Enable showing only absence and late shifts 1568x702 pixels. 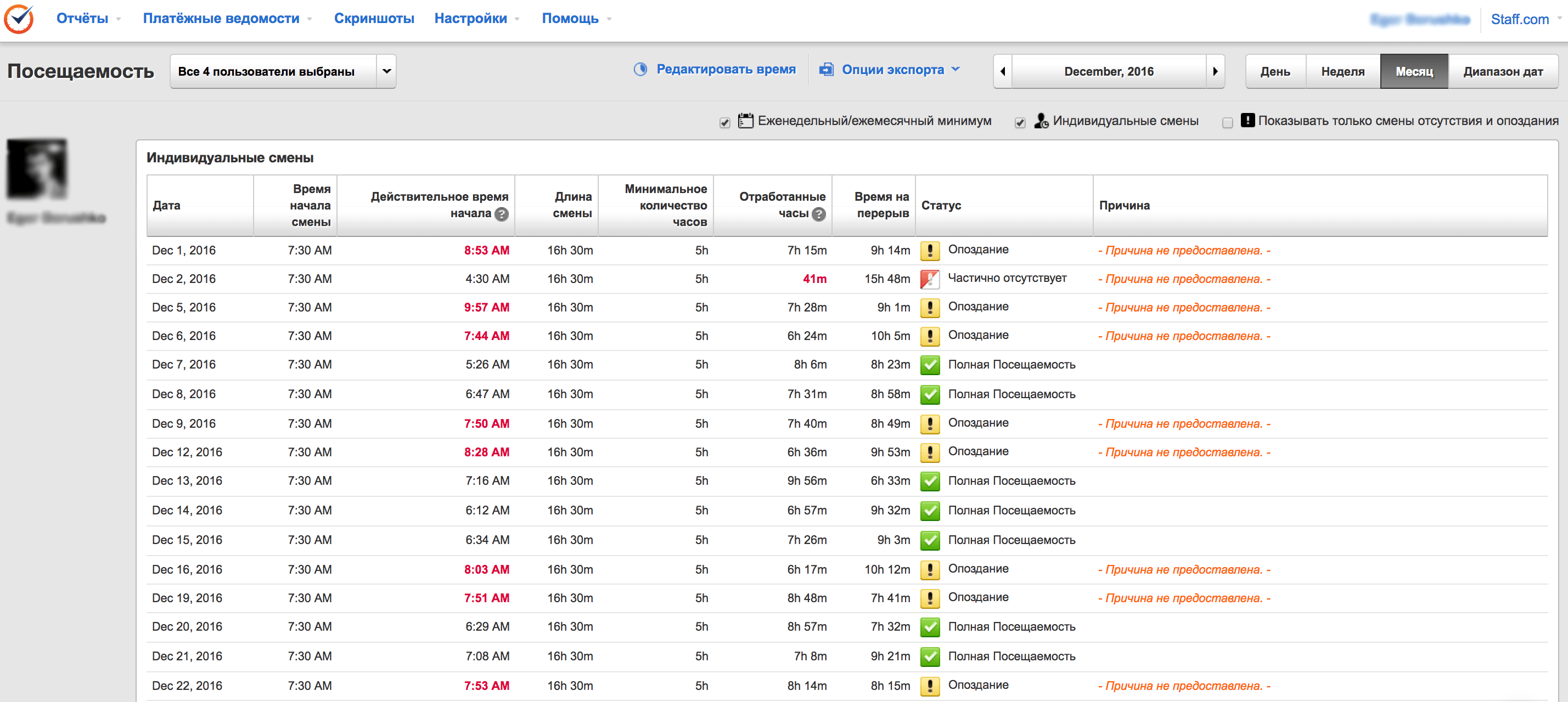(1227, 123)
